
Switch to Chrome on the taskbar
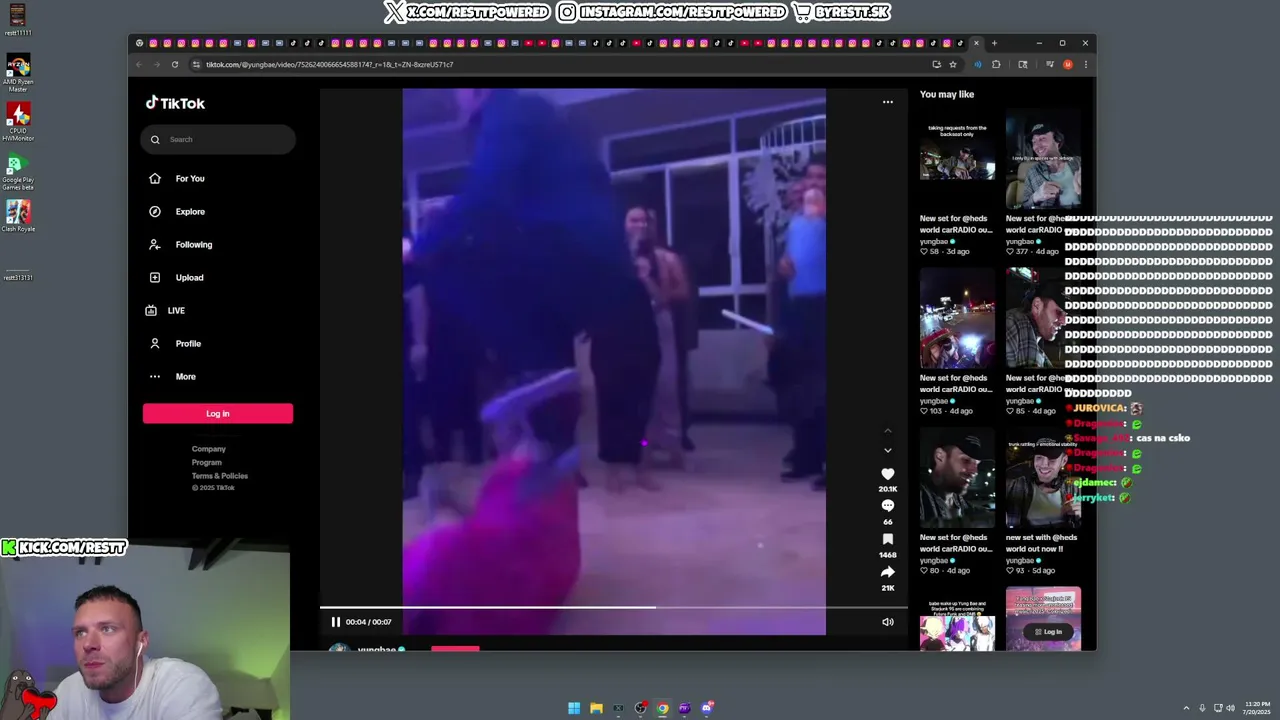click(662, 708)
